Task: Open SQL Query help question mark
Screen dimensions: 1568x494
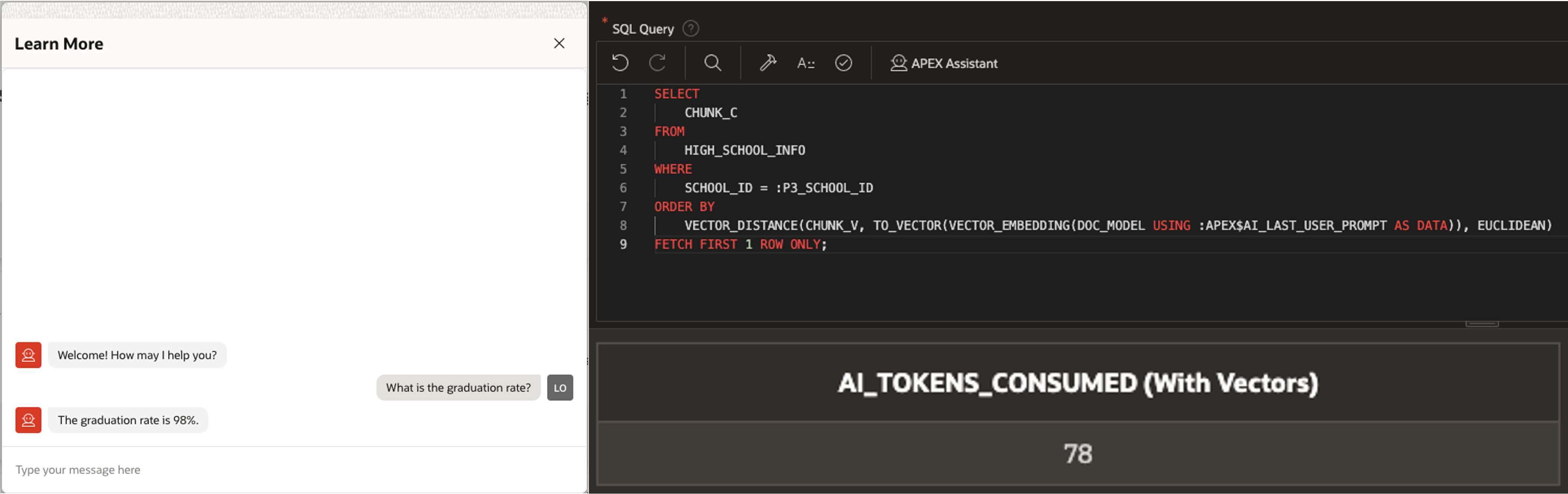Action: (x=690, y=29)
